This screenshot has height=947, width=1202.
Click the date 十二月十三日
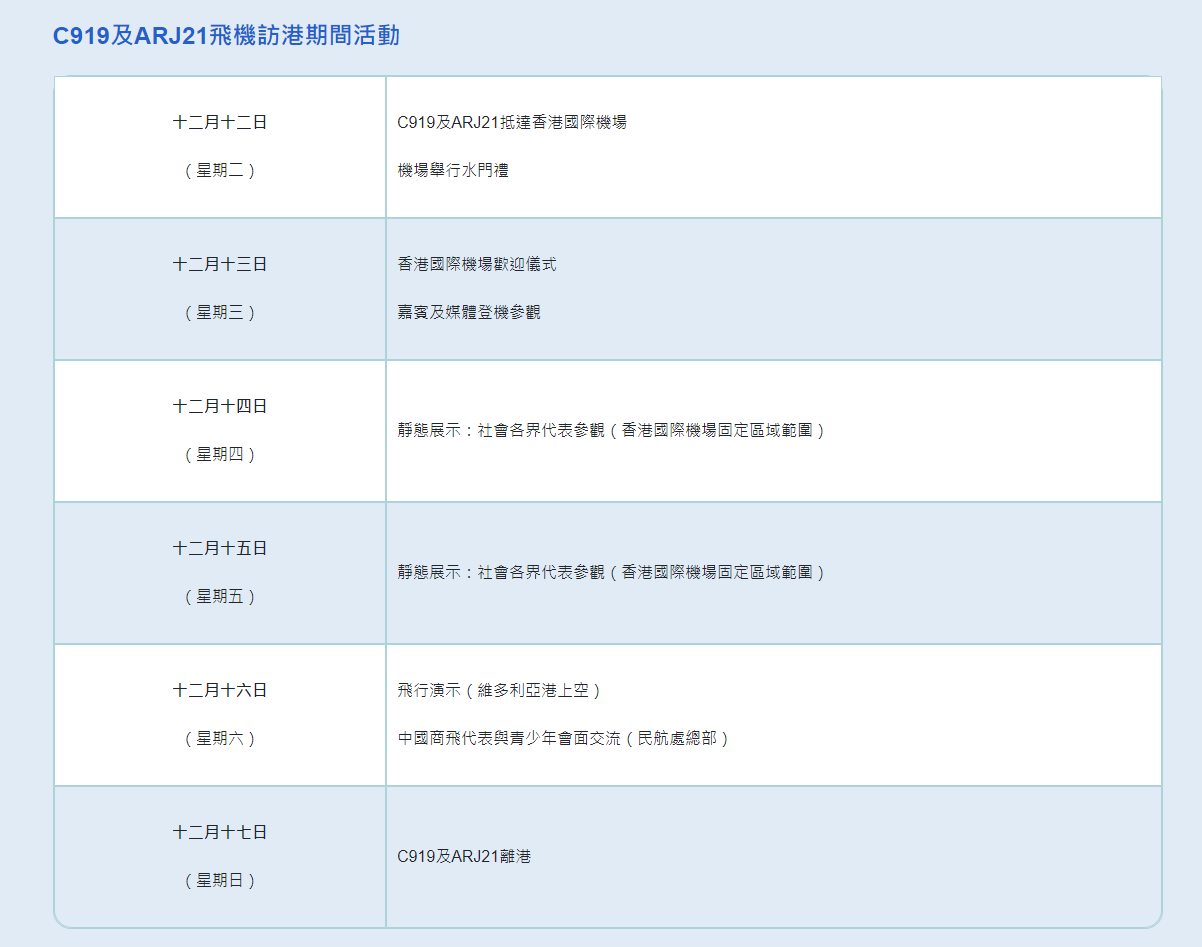click(220, 265)
